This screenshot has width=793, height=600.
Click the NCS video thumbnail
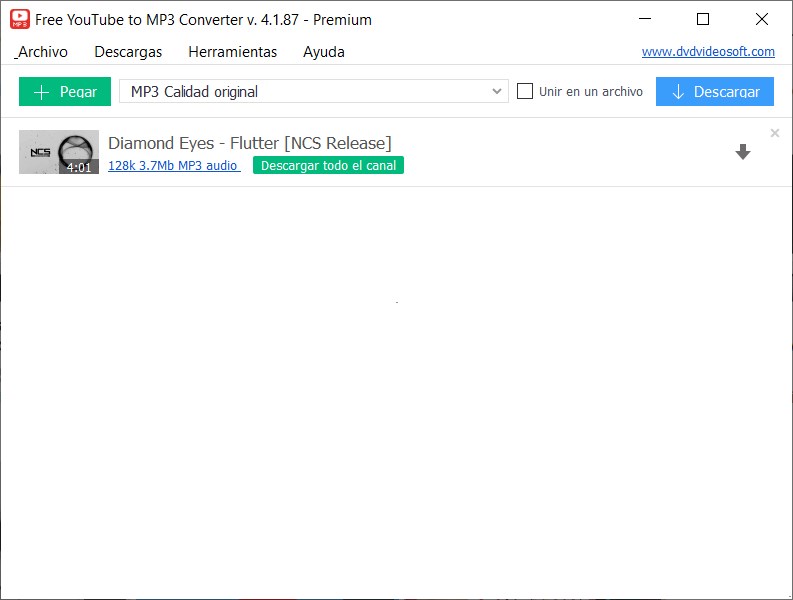pyautogui.click(x=59, y=152)
